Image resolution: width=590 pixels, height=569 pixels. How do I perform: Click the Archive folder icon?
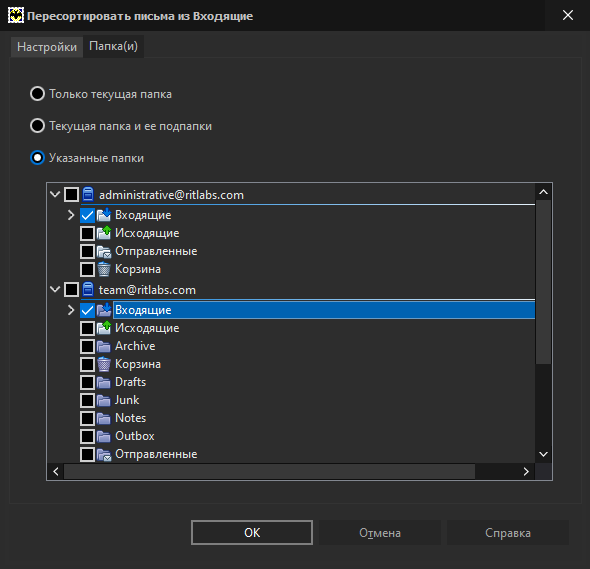pos(104,346)
